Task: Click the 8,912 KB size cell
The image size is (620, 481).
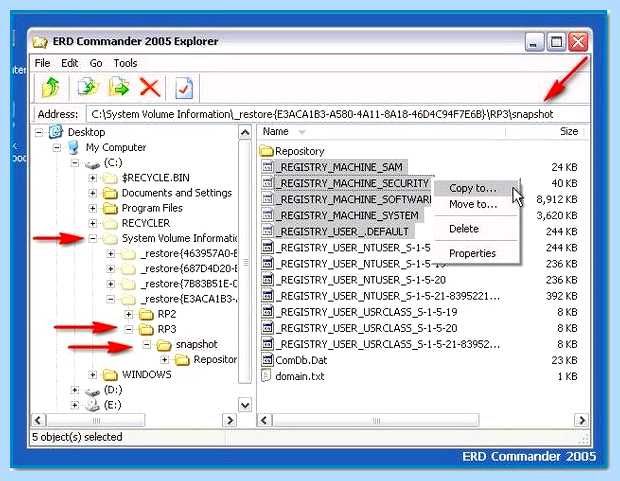Action: [x=557, y=199]
